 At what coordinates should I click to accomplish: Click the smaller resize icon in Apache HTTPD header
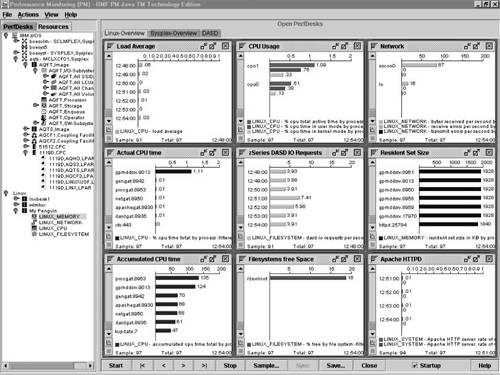[467, 259]
